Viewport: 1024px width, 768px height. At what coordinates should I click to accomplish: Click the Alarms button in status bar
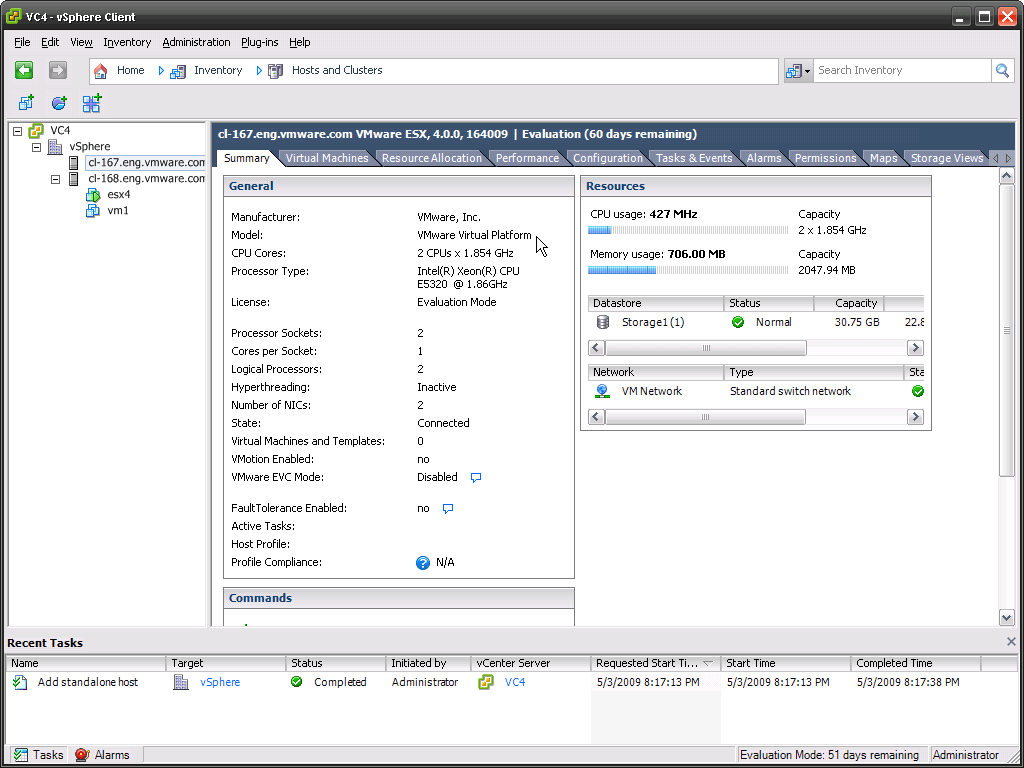[x=102, y=755]
